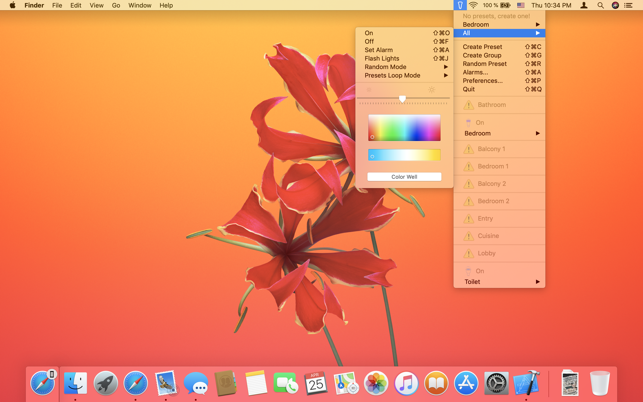The width and height of the screenshot is (643, 402).
Task: Click the Bedroom 2 light entry
Action: coord(499,201)
